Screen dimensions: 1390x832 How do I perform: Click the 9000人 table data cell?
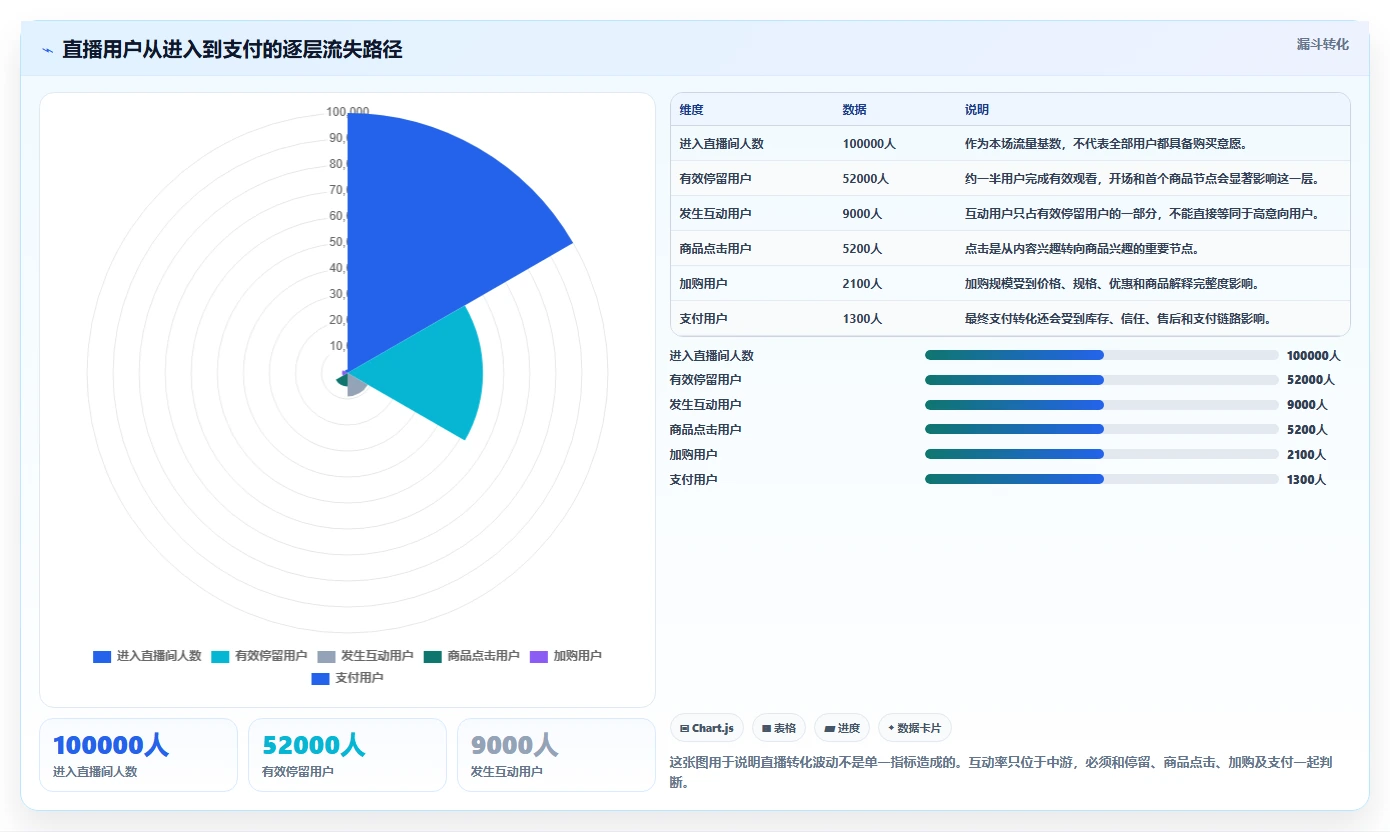pyautogui.click(x=862, y=214)
